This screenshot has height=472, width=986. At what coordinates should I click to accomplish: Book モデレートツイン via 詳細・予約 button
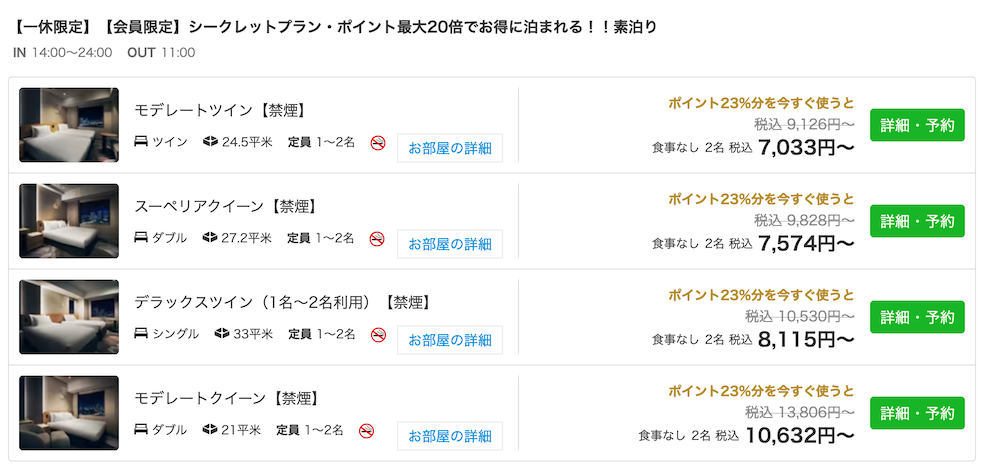pyautogui.click(x=917, y=125)
